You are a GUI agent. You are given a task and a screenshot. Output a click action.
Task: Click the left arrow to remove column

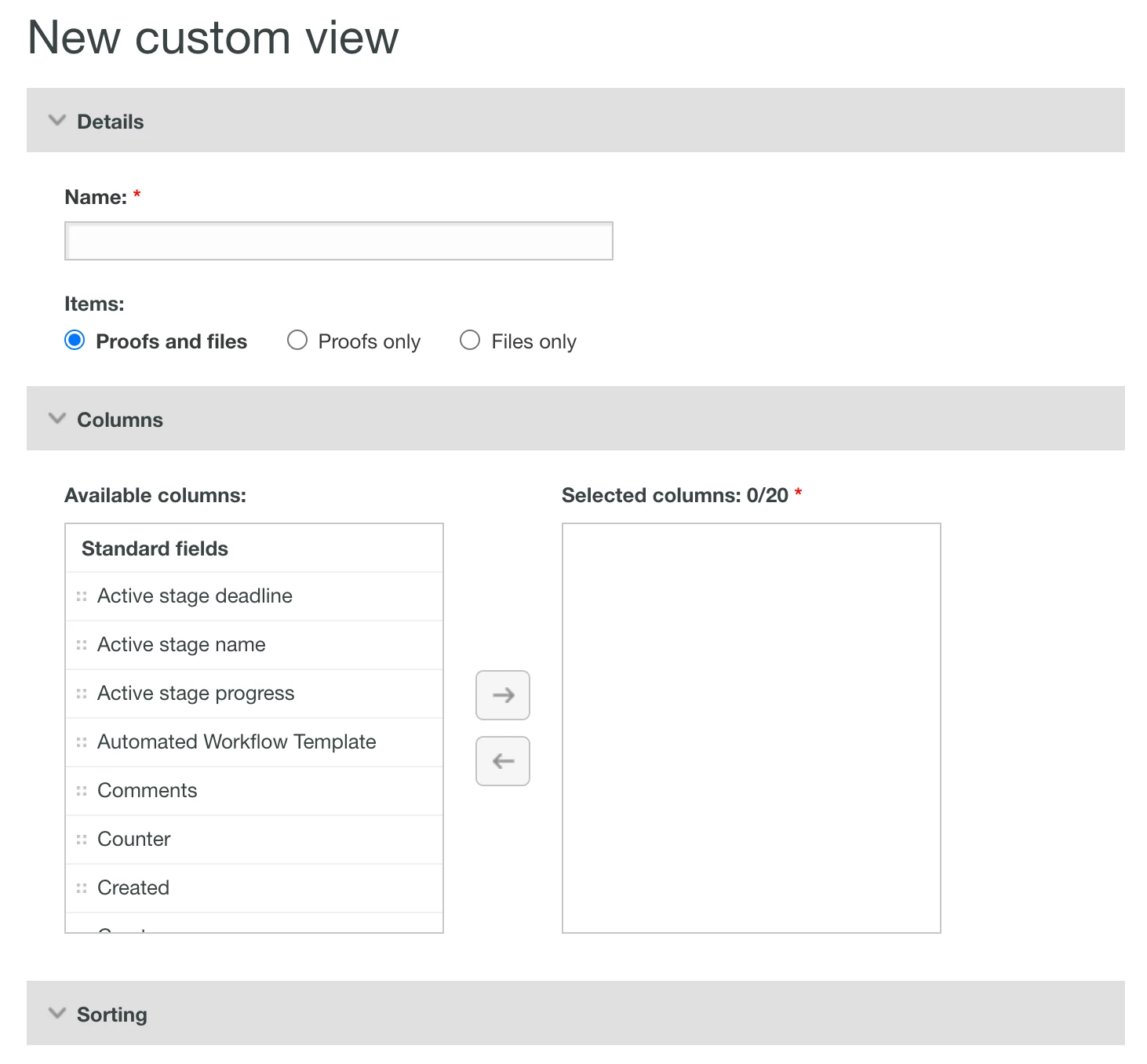[x=503, y=761]
